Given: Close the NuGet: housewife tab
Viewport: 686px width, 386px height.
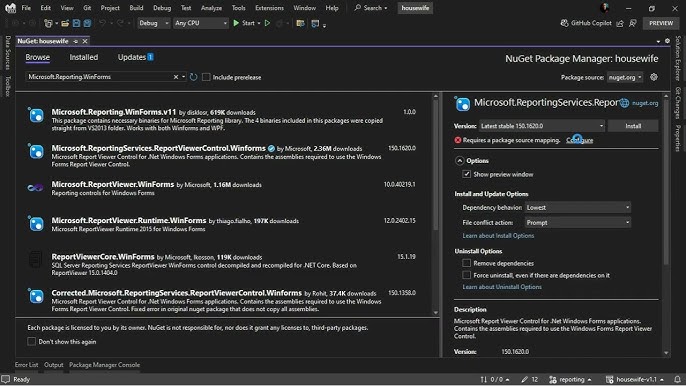Looking at the screenshot, I should point(85,41).
